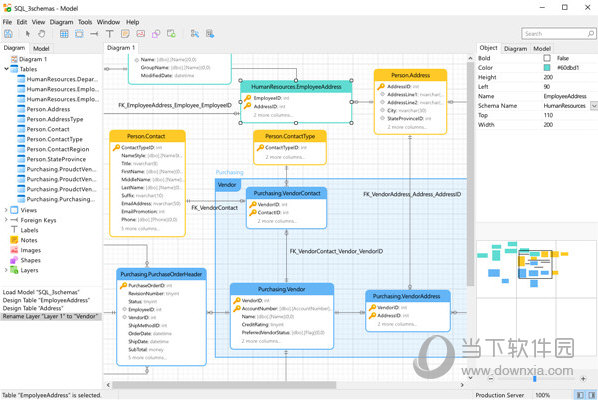Select the note tool in the toolbar
The height and width of the screenshot is (400, 598).
coord(125,34)
